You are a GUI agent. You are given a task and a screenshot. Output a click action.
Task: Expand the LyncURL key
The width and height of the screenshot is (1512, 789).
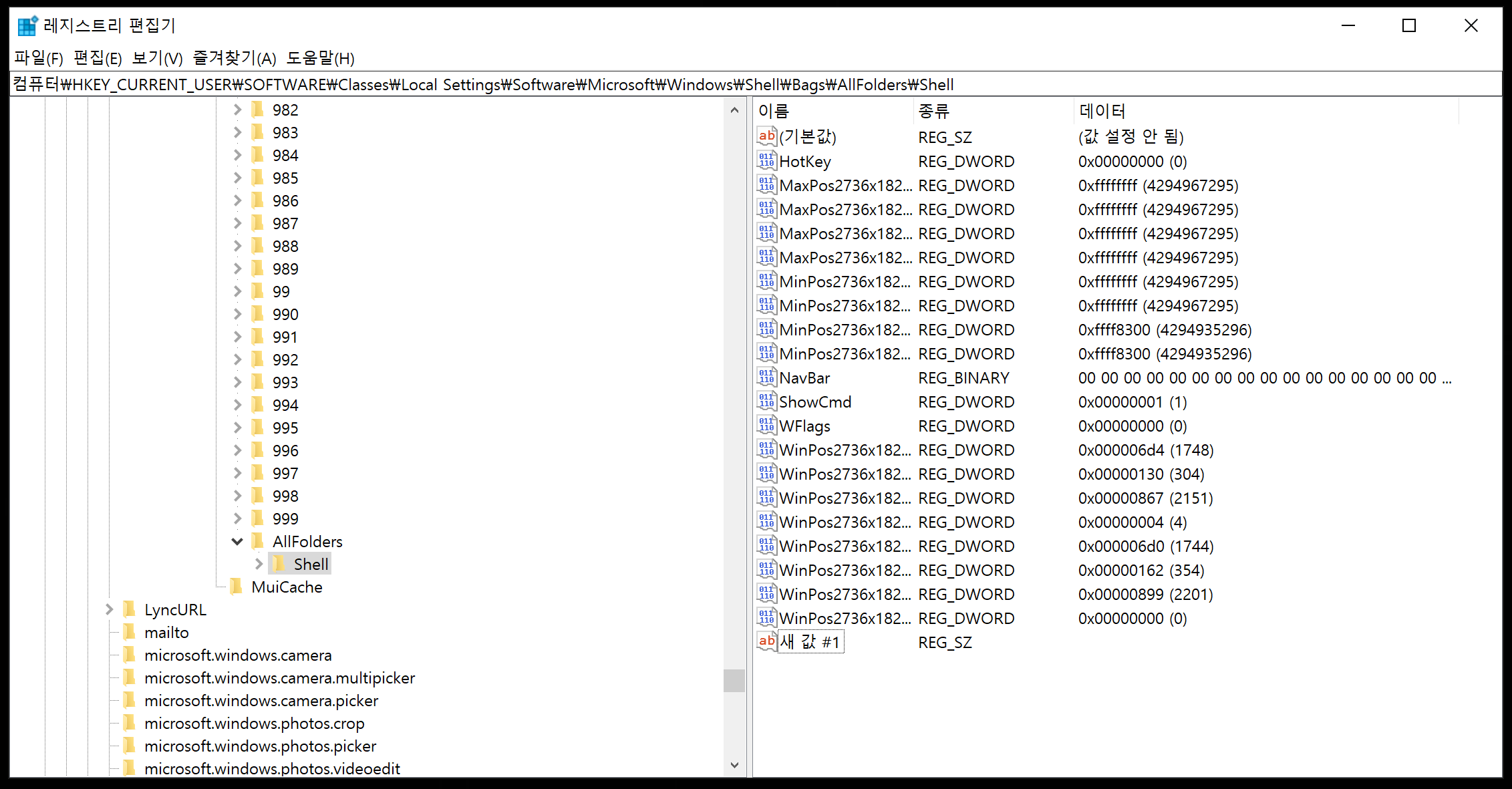point(109,609)
